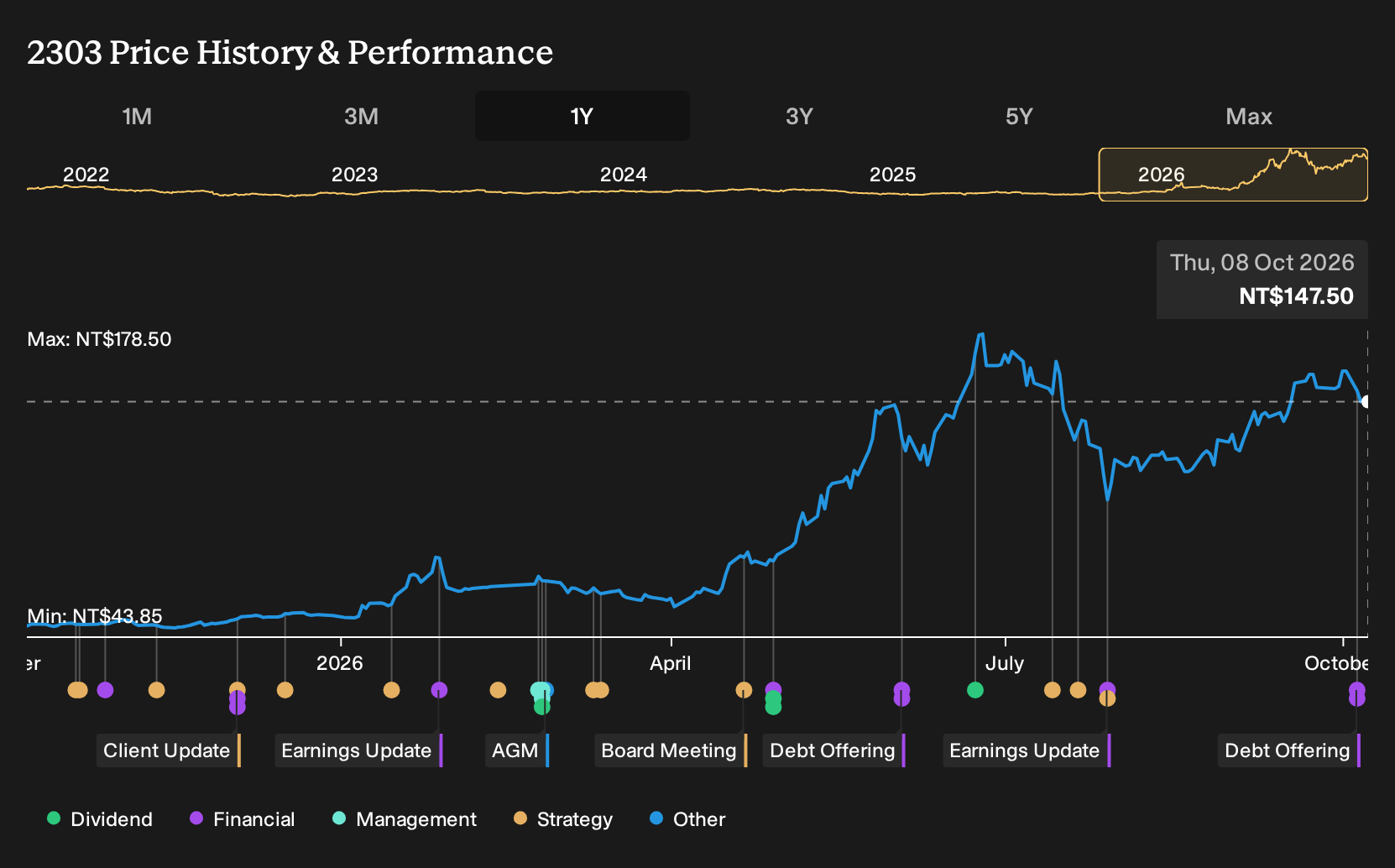Toggle Other events in legend
1395x868 pixels.
click(688, 819)
